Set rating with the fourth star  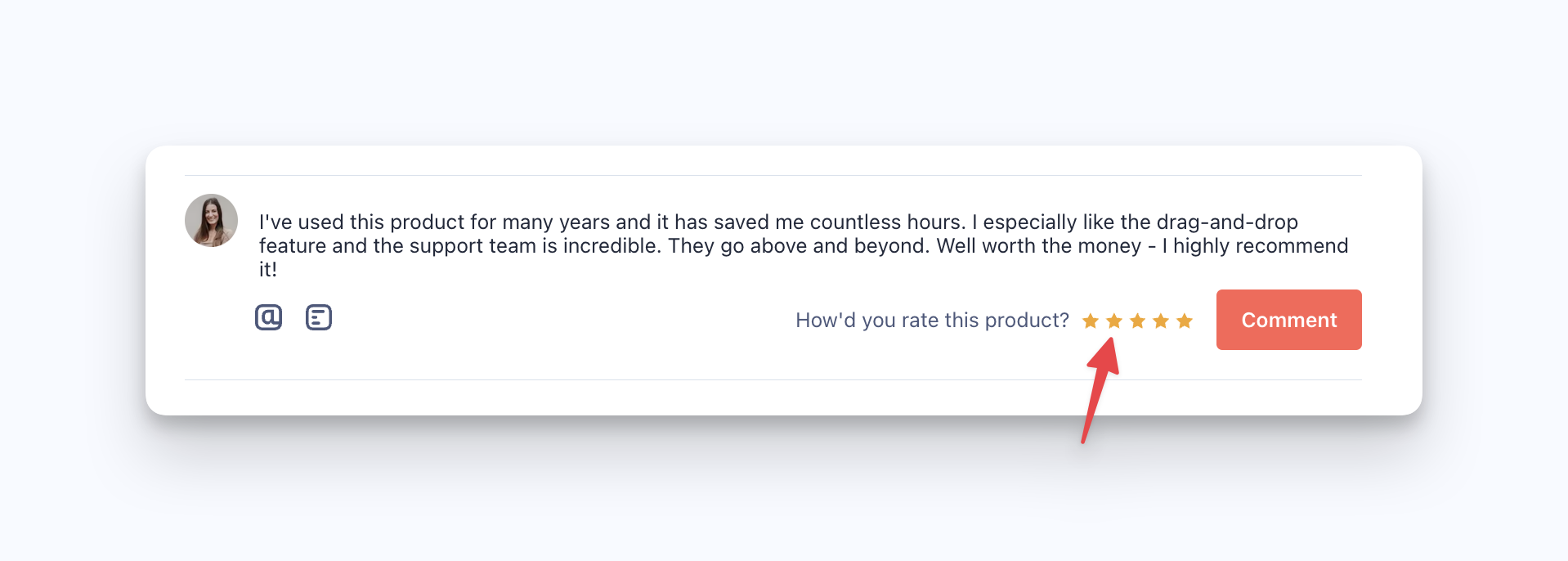1161,321
